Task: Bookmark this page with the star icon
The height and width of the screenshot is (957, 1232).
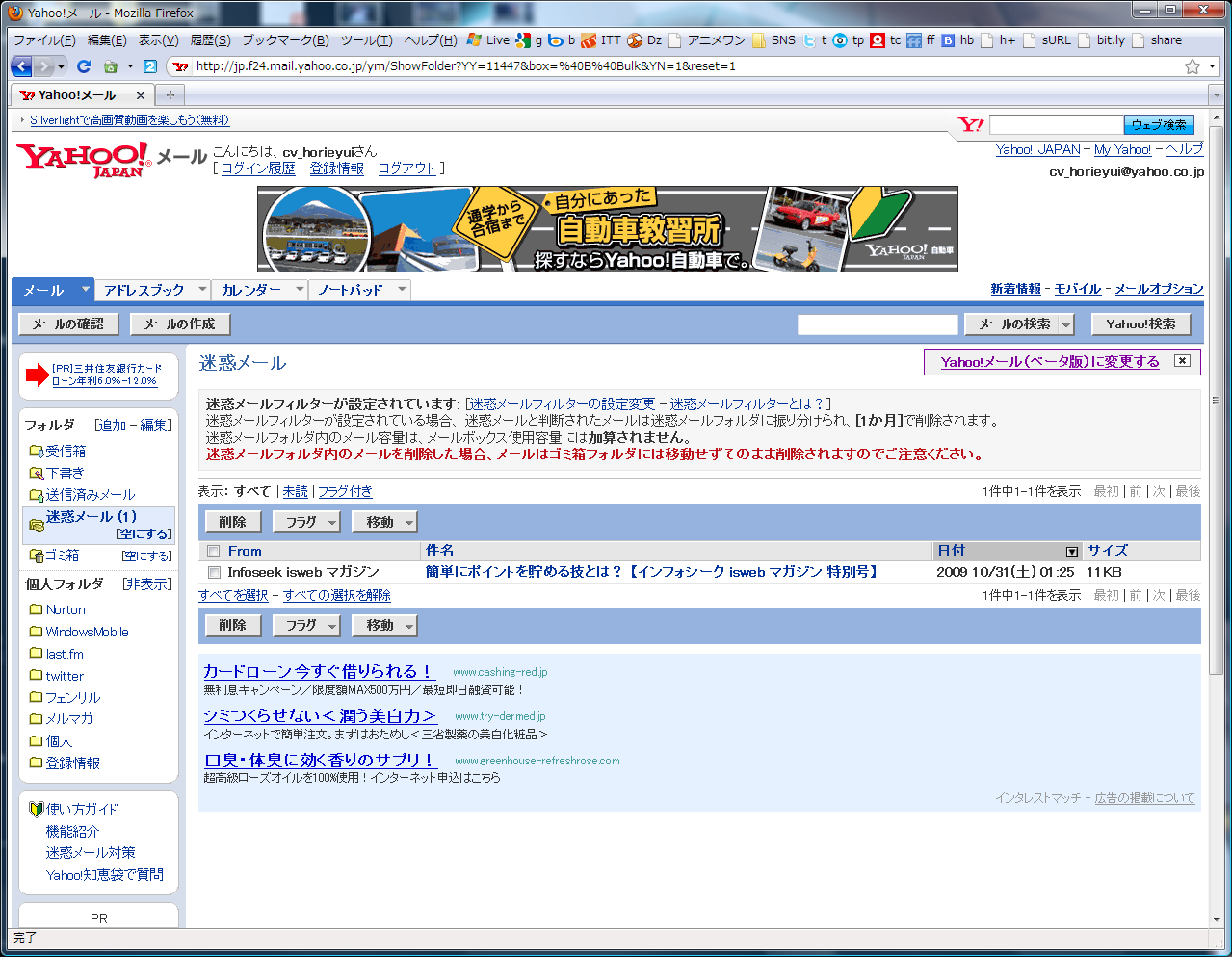Action: click(x=1193, y=66)
